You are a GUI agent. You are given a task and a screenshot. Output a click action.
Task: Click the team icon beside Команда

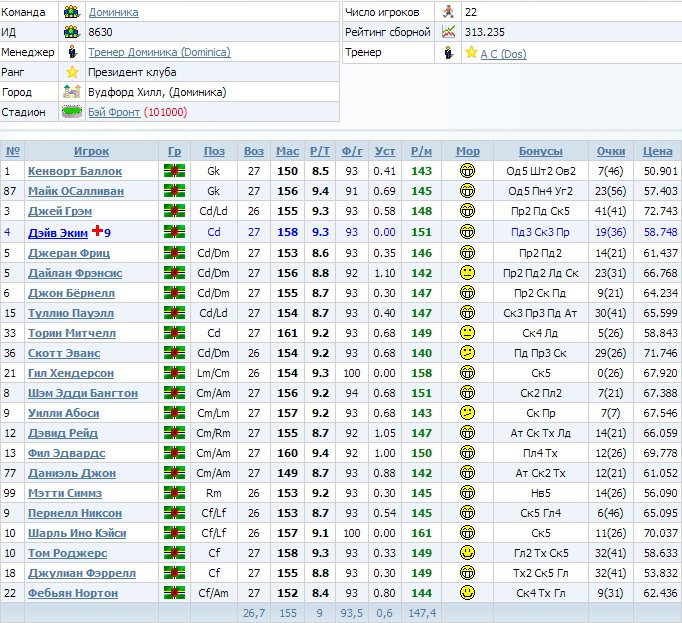pos(72,12)
